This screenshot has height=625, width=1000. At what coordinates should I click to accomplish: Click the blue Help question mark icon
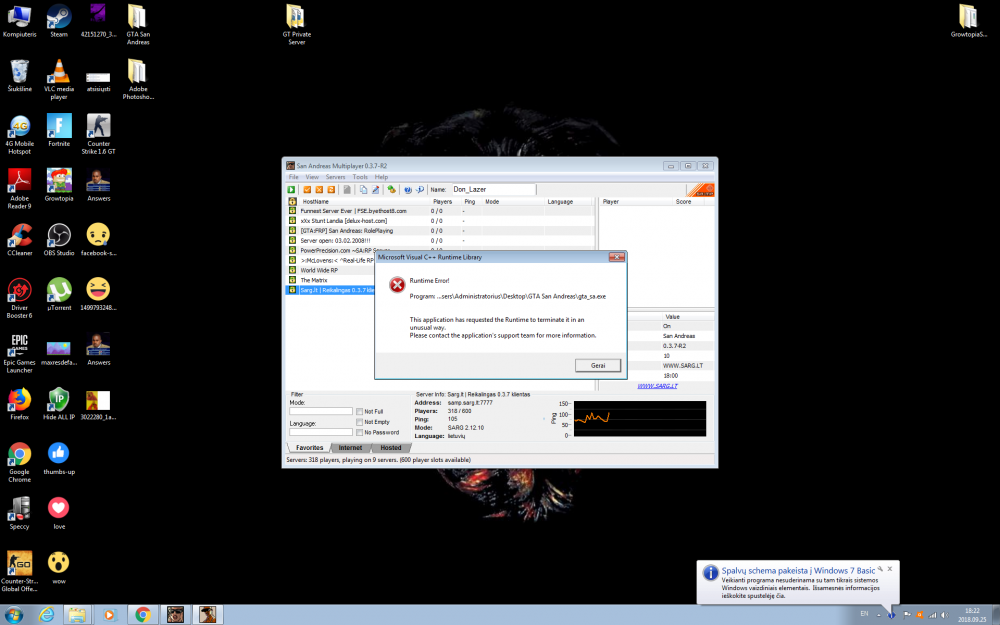(408, 189)
